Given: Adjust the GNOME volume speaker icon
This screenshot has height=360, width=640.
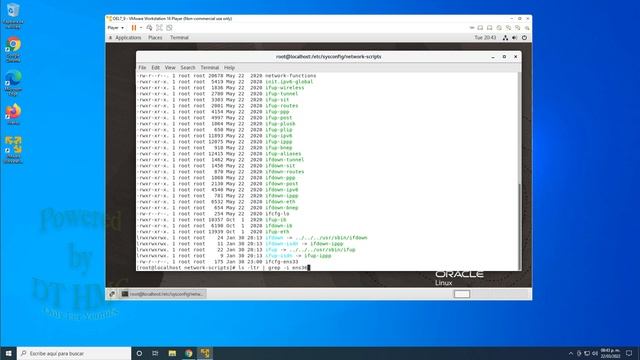Looking at the screenshot, I should point(515,38).
